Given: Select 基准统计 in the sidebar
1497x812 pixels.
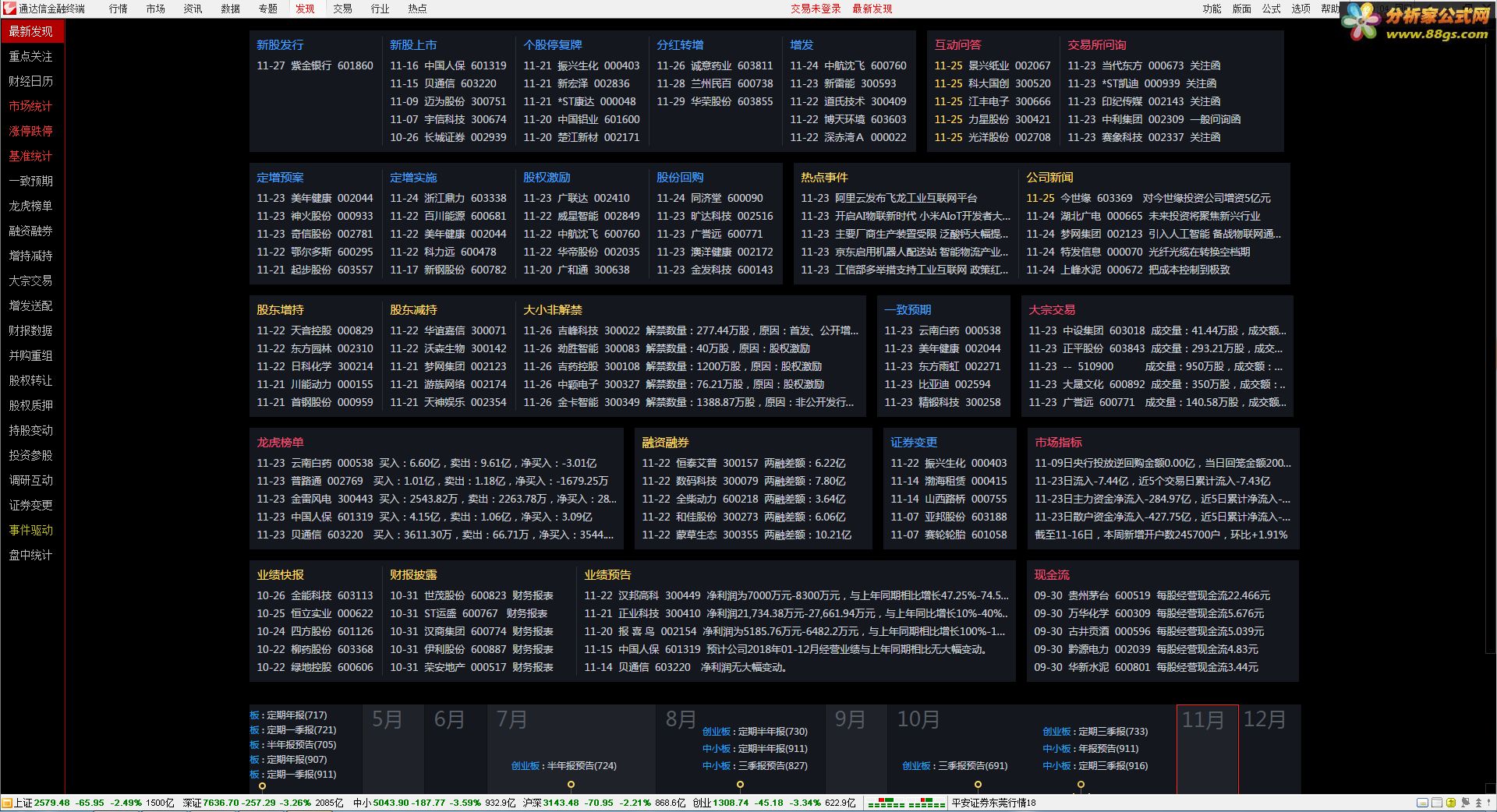Looking at the screenshot, I should 32,156.
